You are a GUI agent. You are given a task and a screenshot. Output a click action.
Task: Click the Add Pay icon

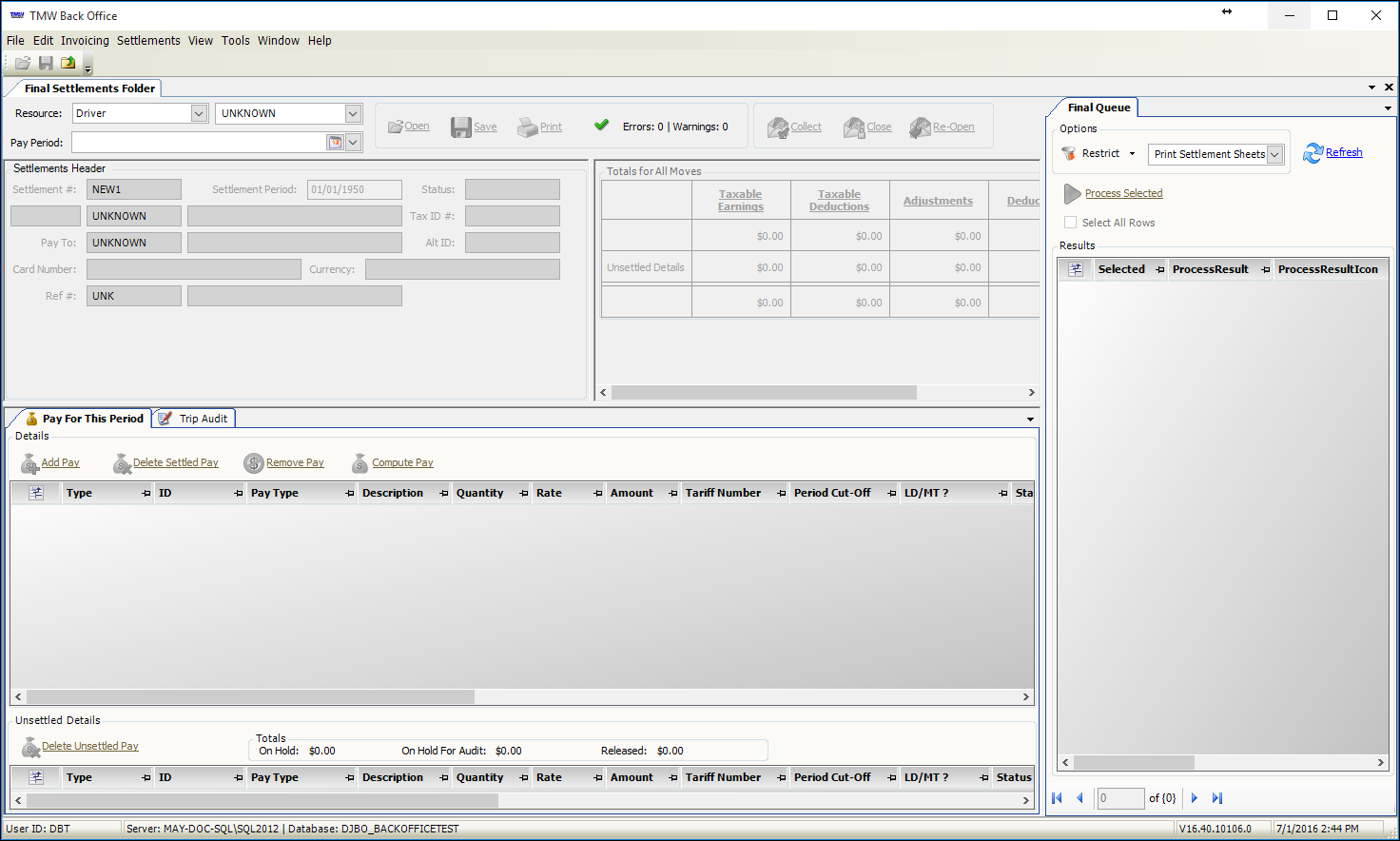point(29,463)
